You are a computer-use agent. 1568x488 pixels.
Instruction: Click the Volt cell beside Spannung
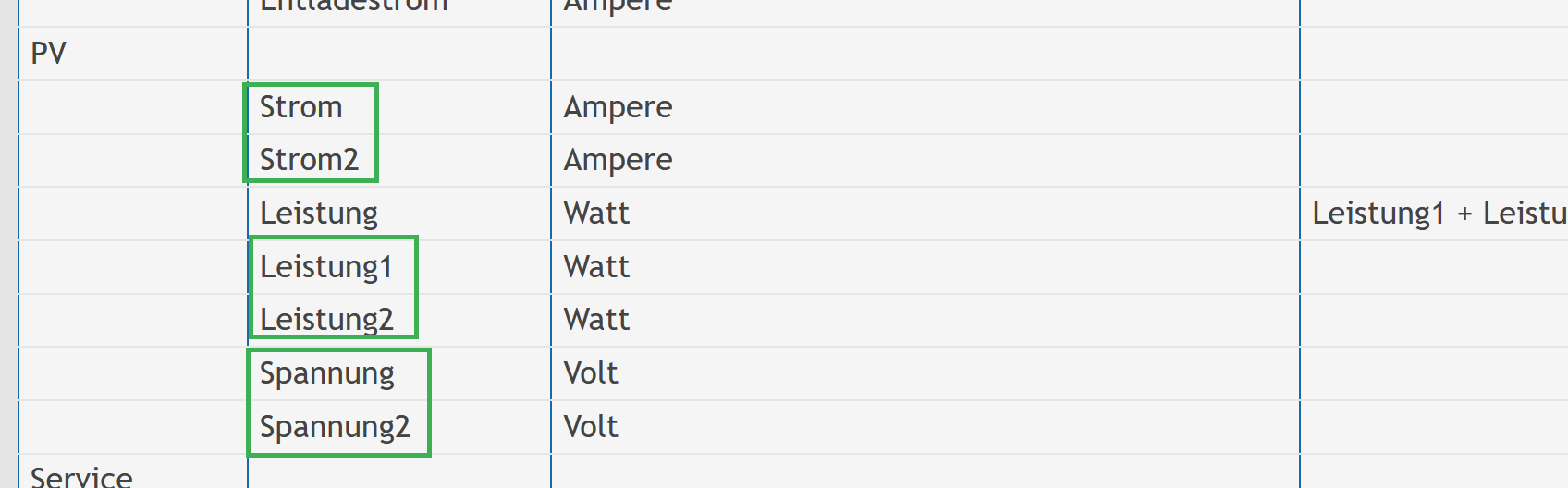coord(592,373)
